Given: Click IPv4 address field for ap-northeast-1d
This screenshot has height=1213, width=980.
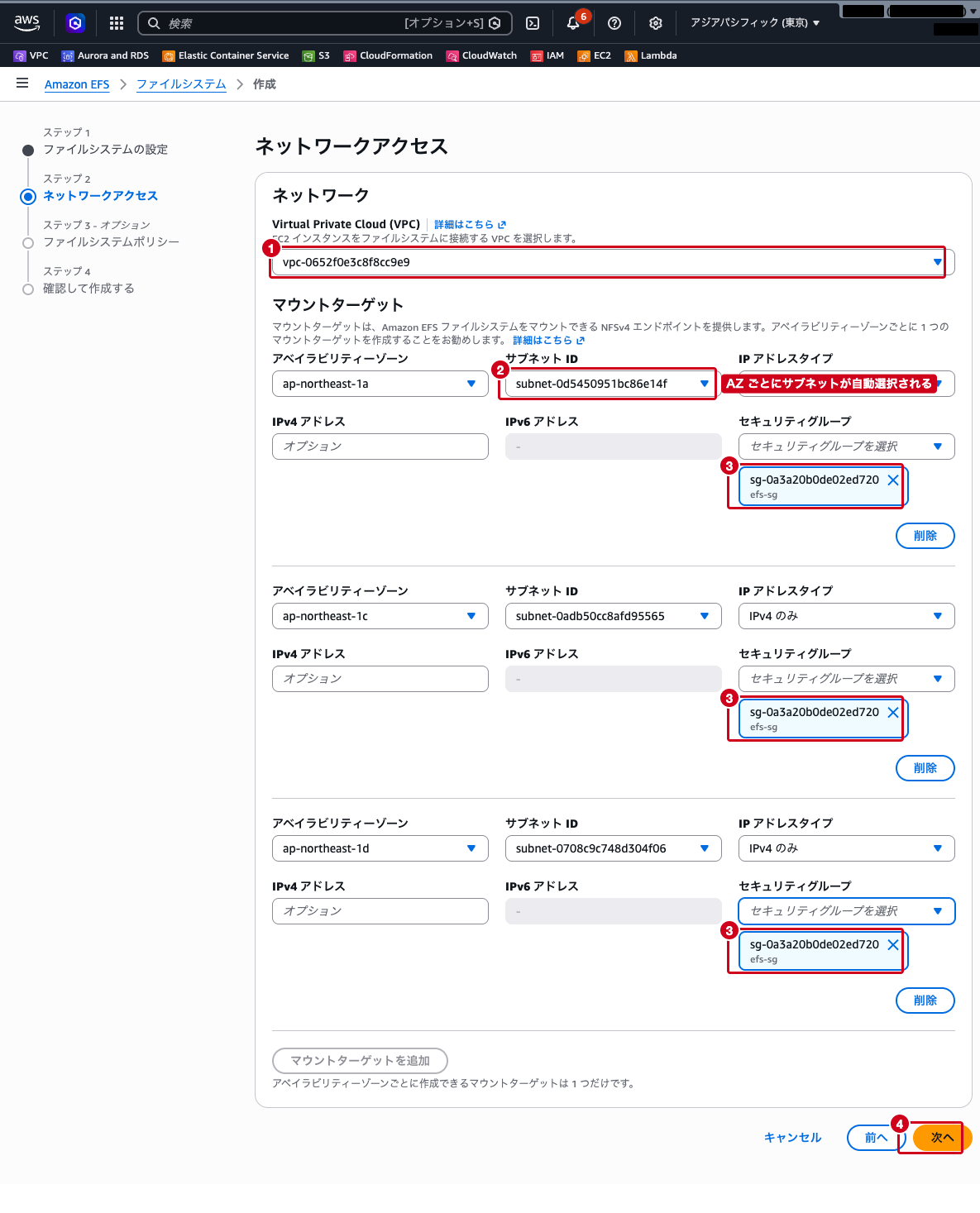Looking at the screenshot, I should [x=380, y=911].
